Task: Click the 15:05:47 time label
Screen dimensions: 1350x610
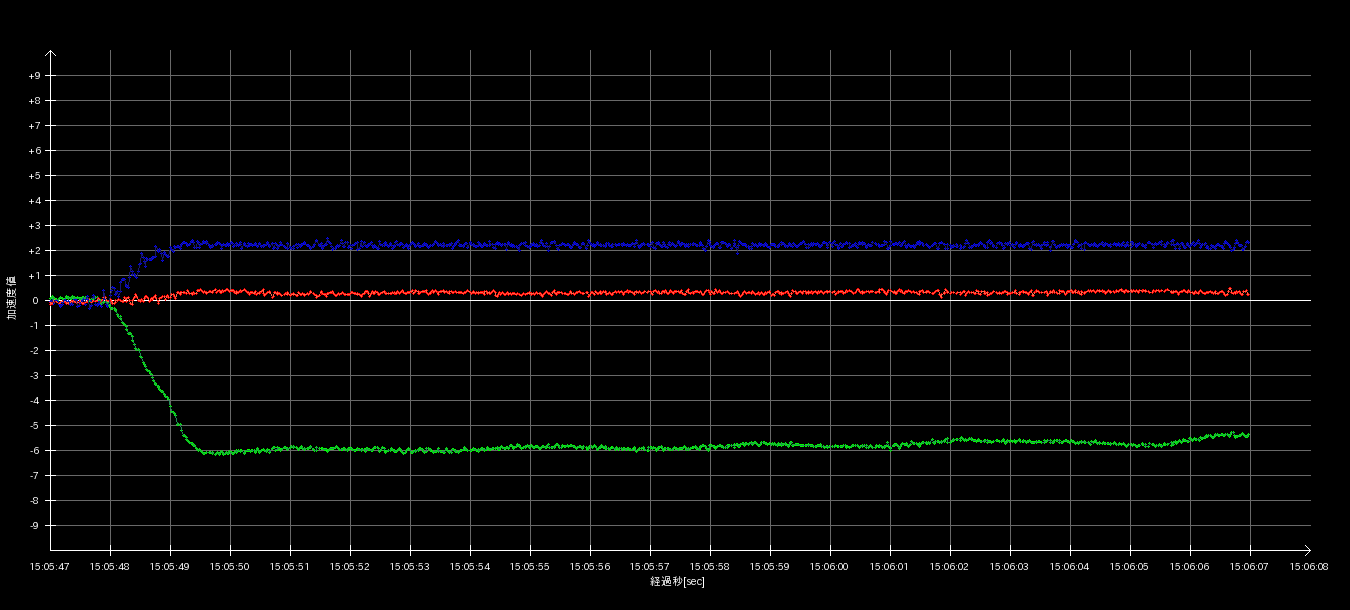Action: click(x=50, y=566)
